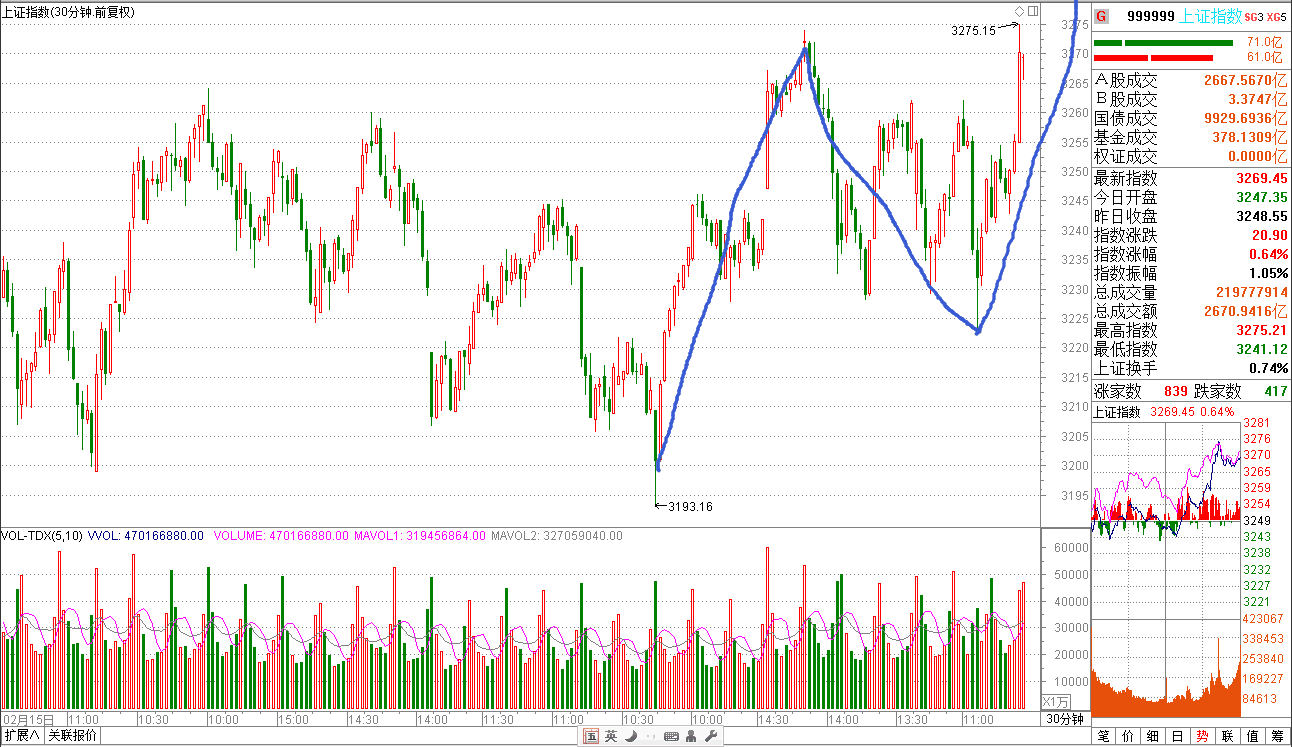Switch to the 笔 tab
1292x747 pixels.
coord(1104,736)
